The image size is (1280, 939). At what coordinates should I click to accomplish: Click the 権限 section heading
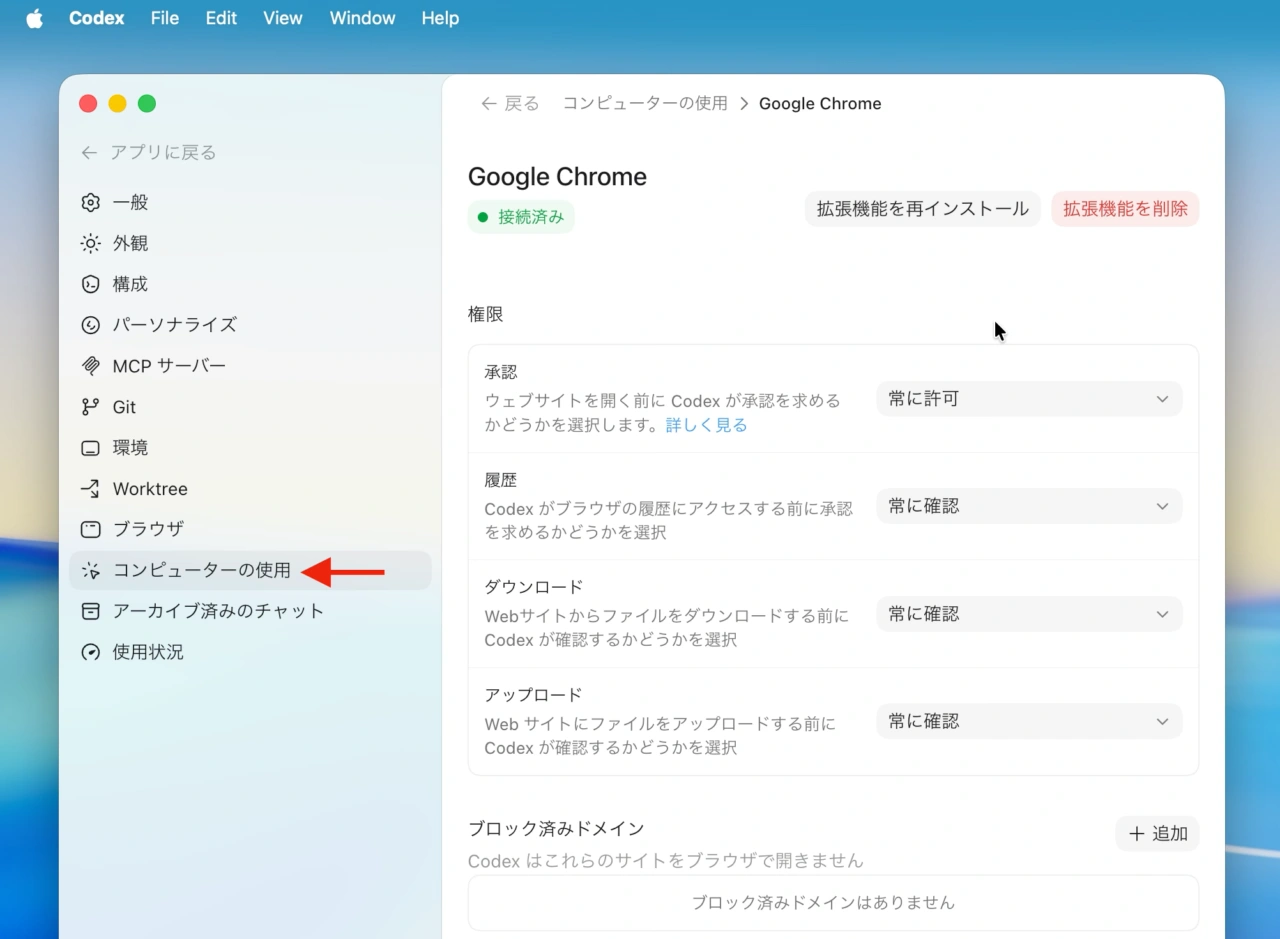(486, 314)
